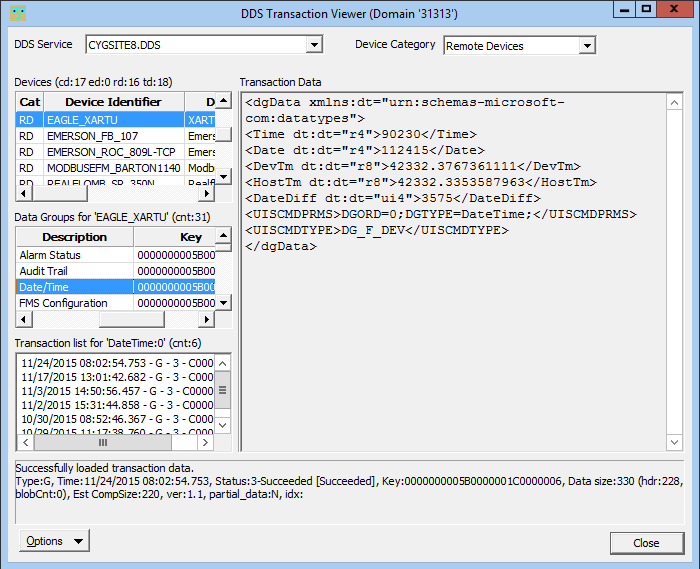Click the DateDiff line in transaction data
The height and width of the screenshot is (569, 700).
tap(393, 198)
